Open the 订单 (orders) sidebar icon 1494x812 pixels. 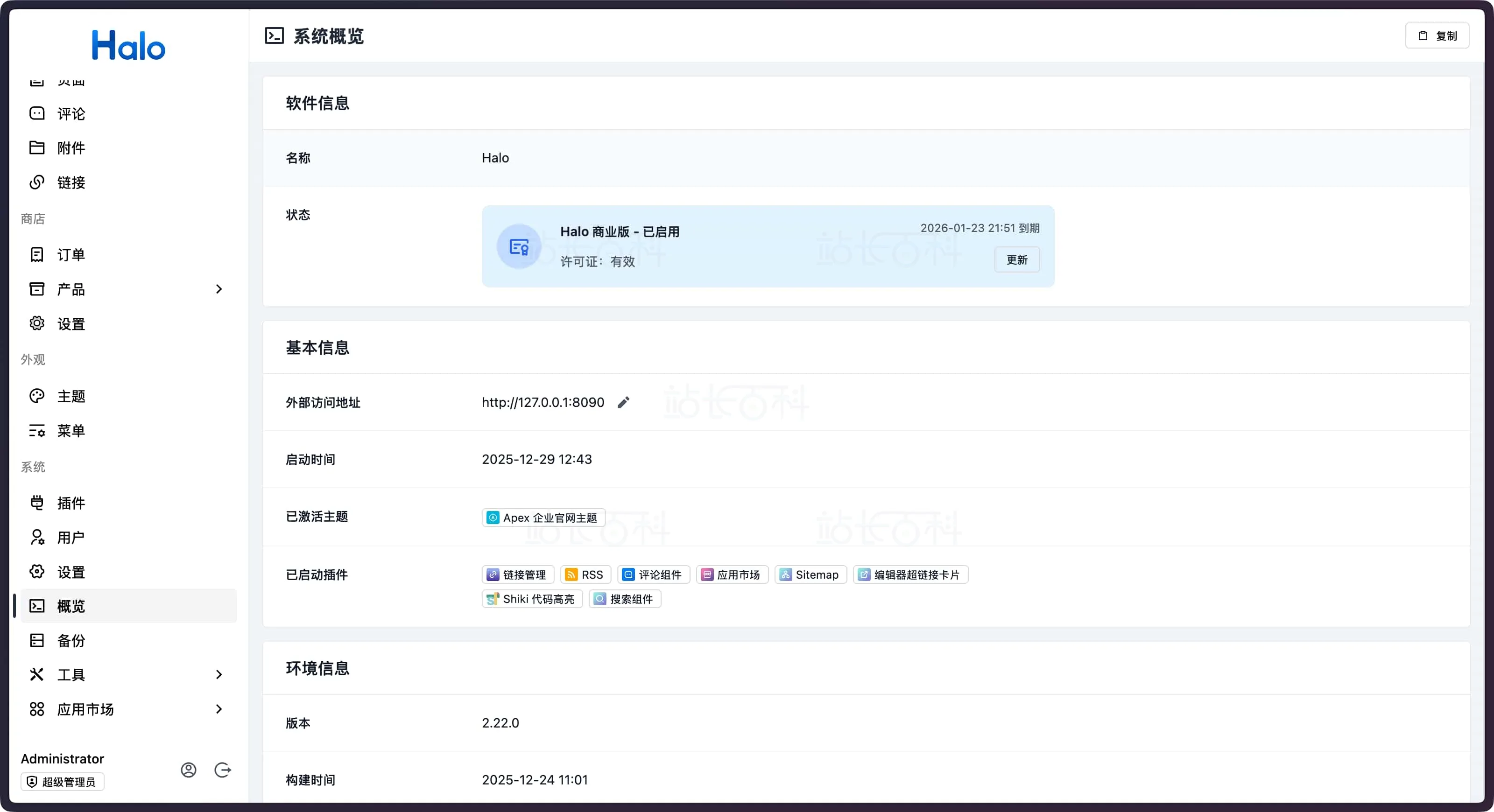36,254
